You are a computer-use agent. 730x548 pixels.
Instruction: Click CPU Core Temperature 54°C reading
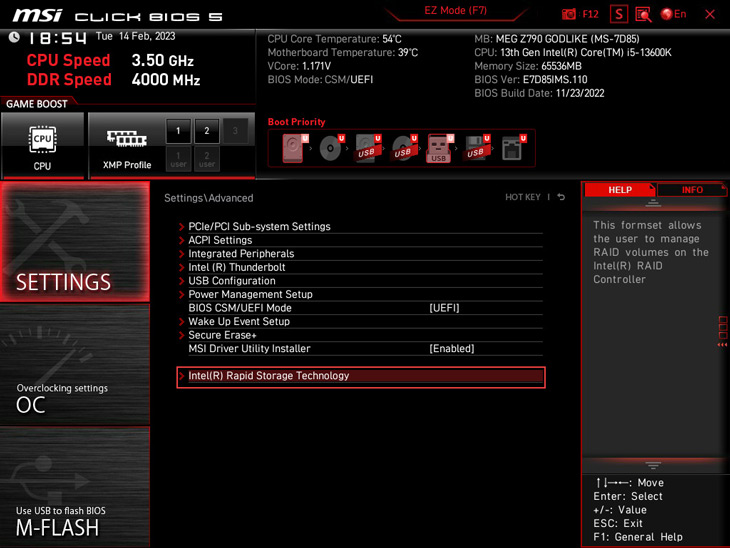click(x=334, y=39)
